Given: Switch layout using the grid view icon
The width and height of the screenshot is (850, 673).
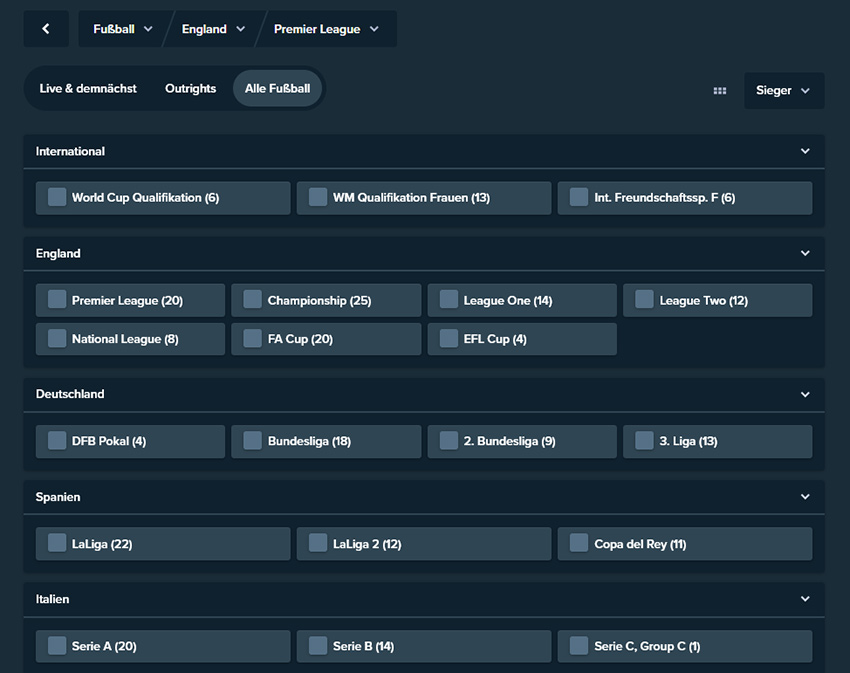Looking at the screenshot, I should [x=719, y=91].
